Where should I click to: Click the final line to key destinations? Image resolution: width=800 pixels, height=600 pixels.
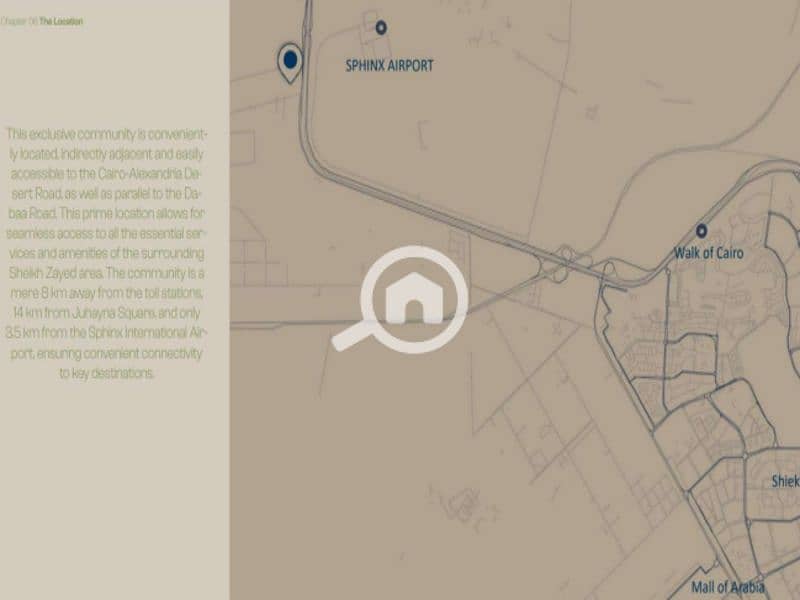tap(107, 373)
